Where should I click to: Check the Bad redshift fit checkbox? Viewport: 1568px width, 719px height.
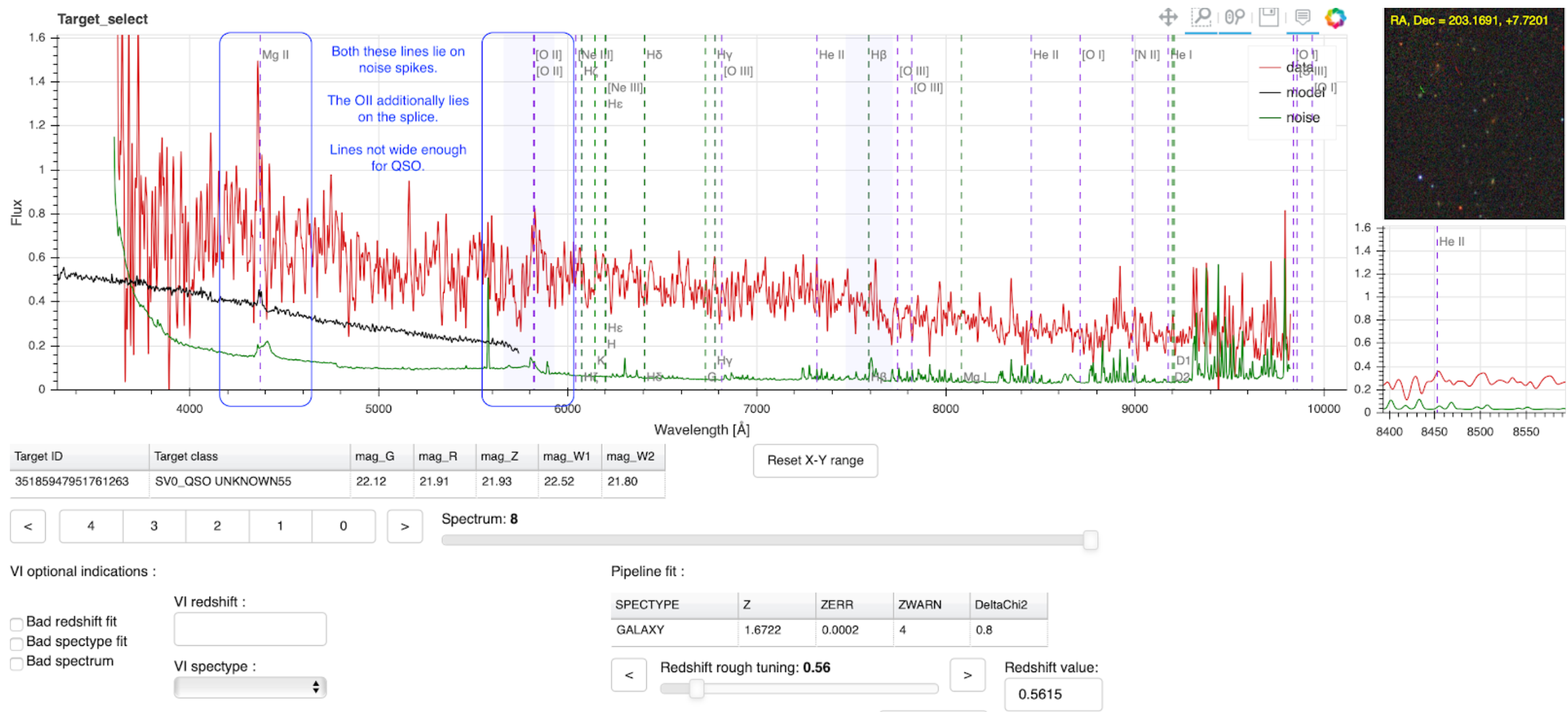point(16,624)
